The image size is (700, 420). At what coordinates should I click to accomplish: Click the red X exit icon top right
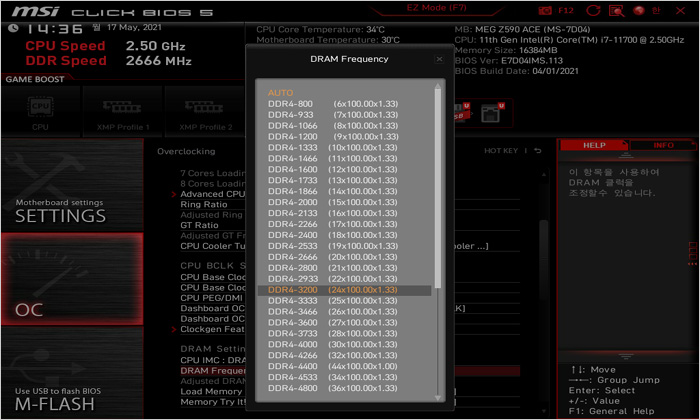[680, 10]
